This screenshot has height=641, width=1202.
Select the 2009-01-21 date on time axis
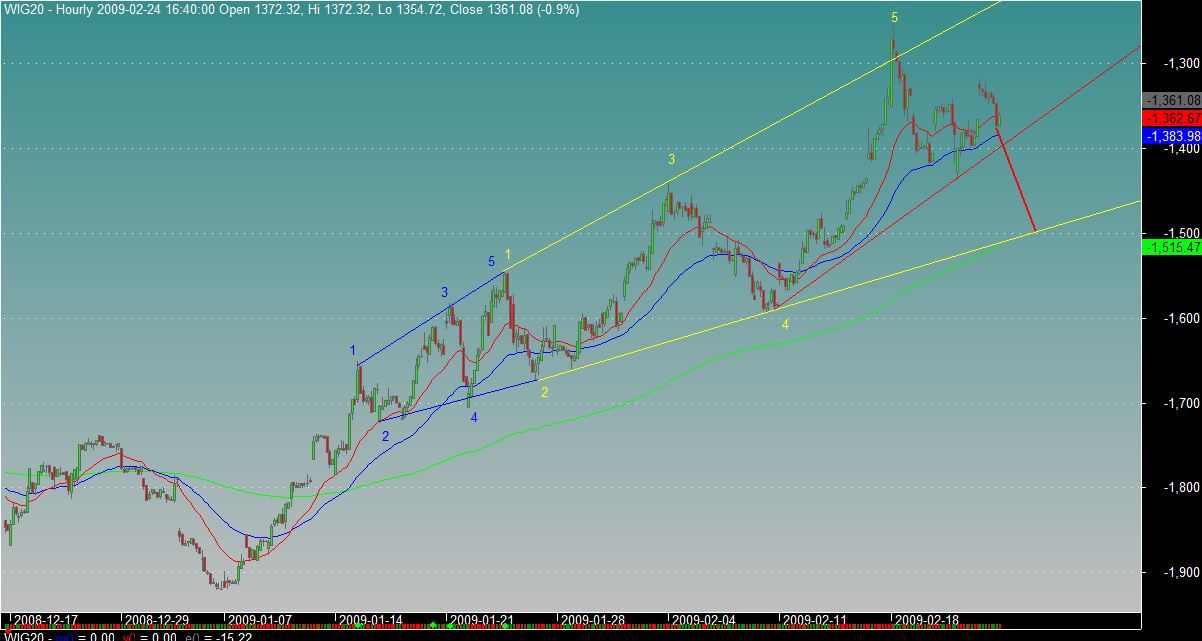coord(484,620)
